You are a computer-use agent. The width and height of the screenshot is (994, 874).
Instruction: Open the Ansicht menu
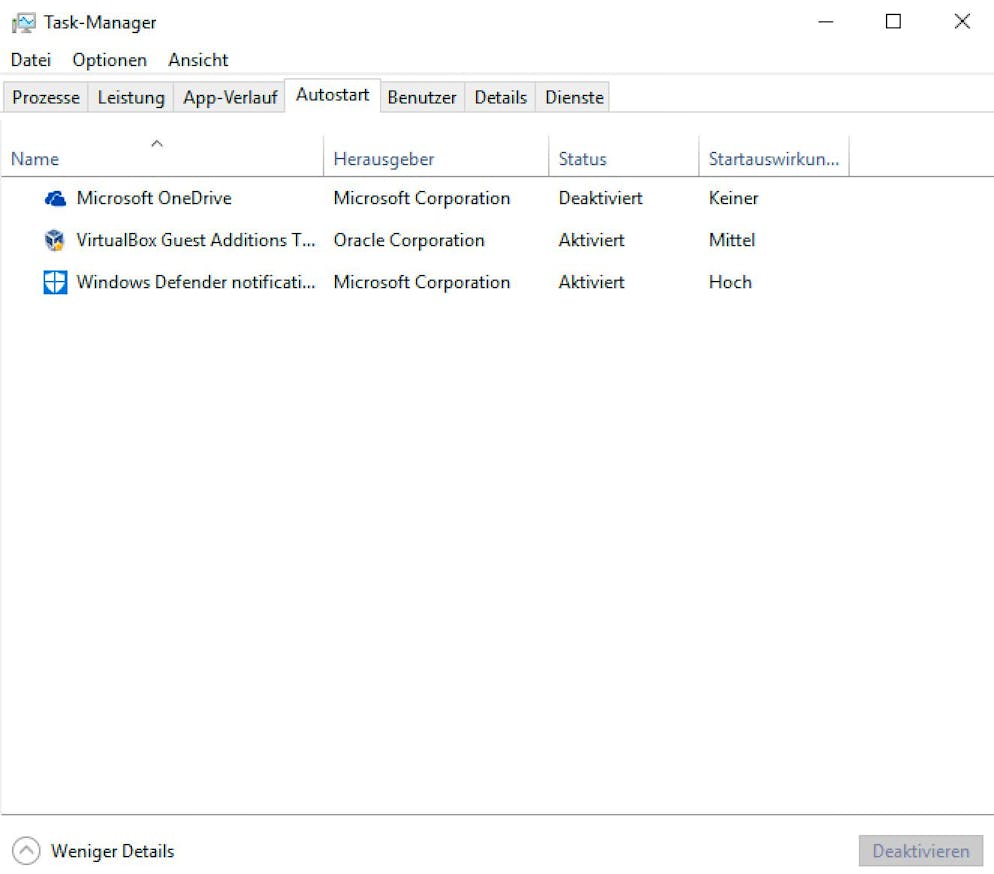[198, 60]
